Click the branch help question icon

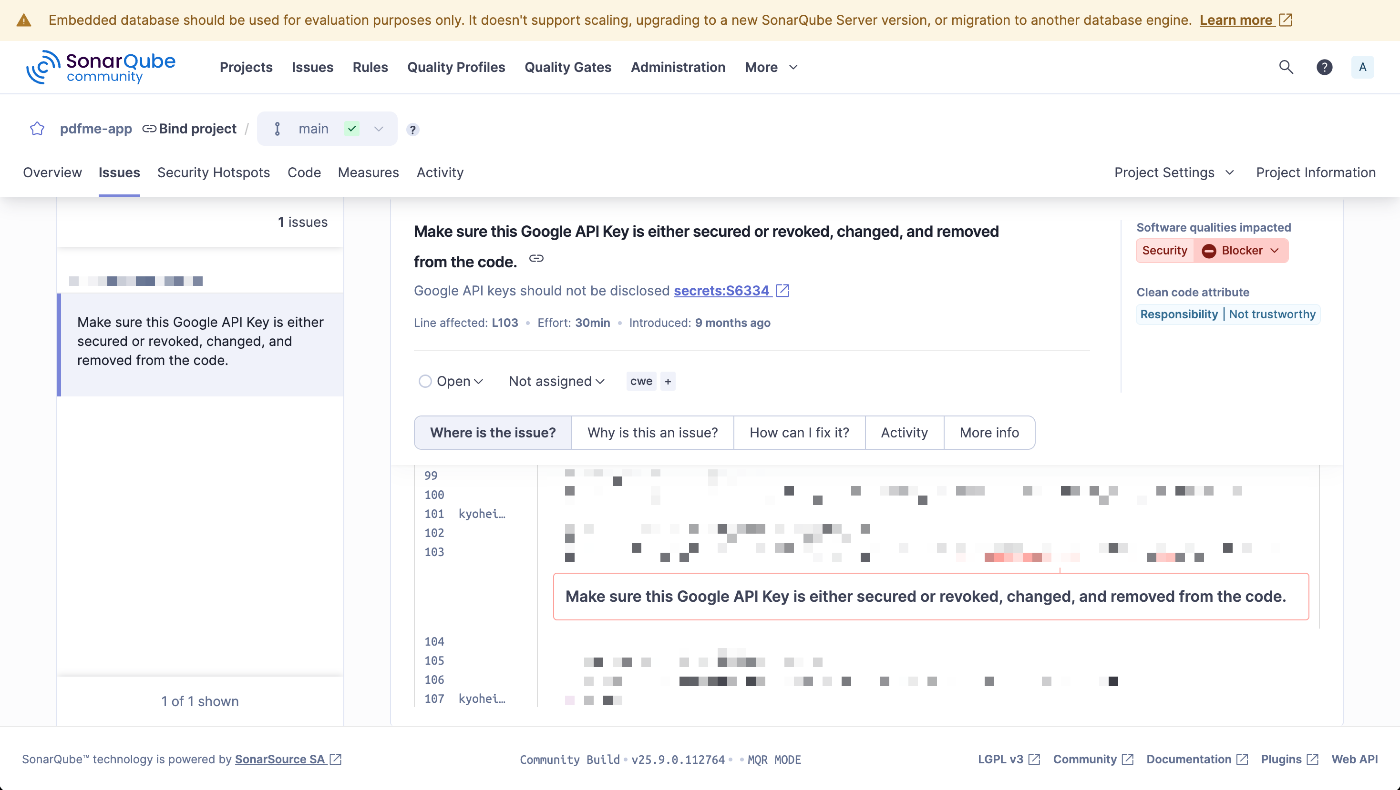point(413,130)
